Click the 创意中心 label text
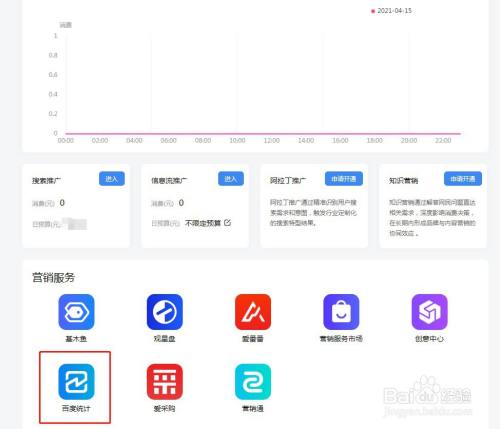 pyautogui.click(x=429, y=339)
